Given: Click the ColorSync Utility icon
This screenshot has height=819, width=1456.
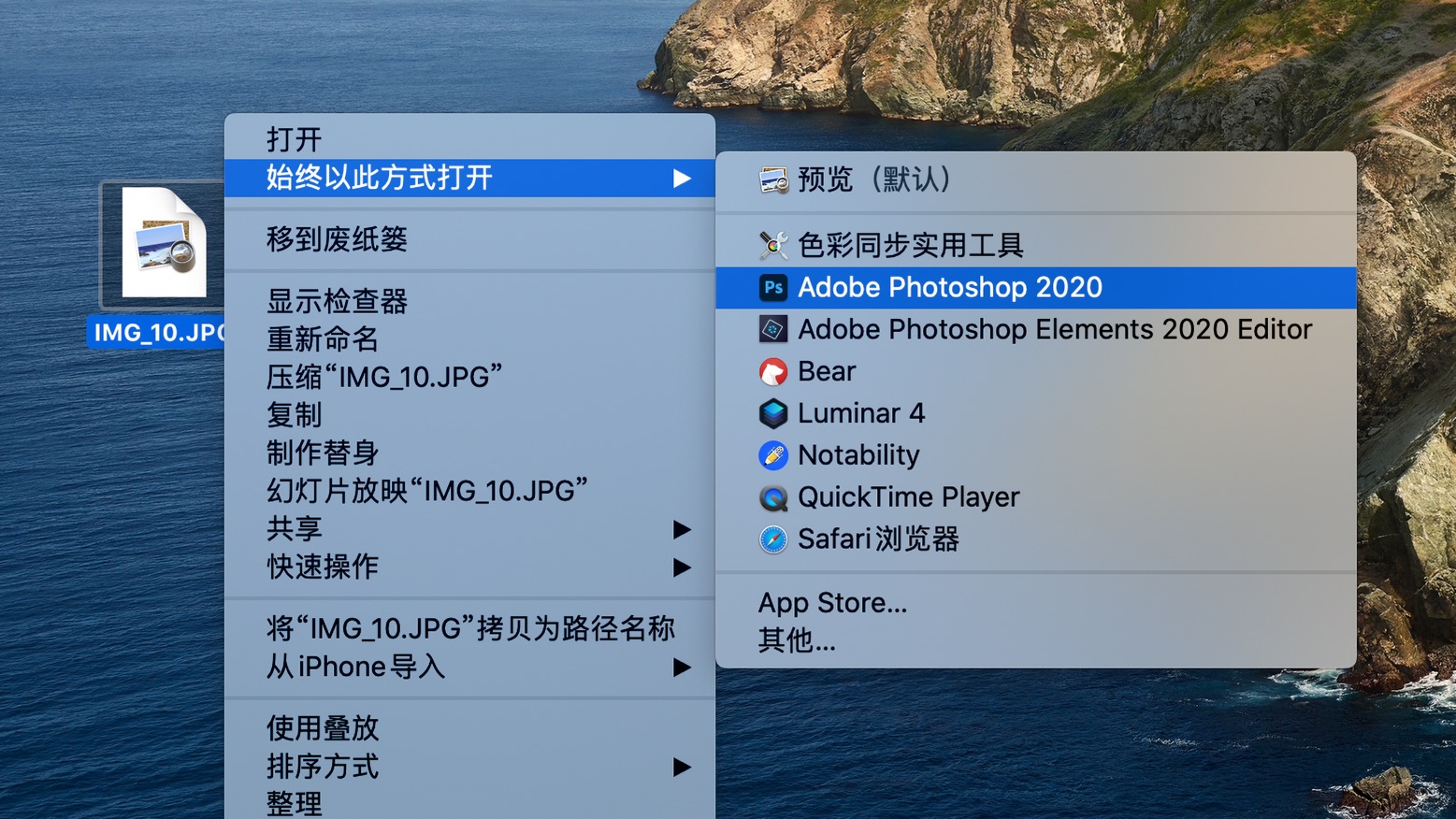Looking at the screenshot, I should [773, 245].
